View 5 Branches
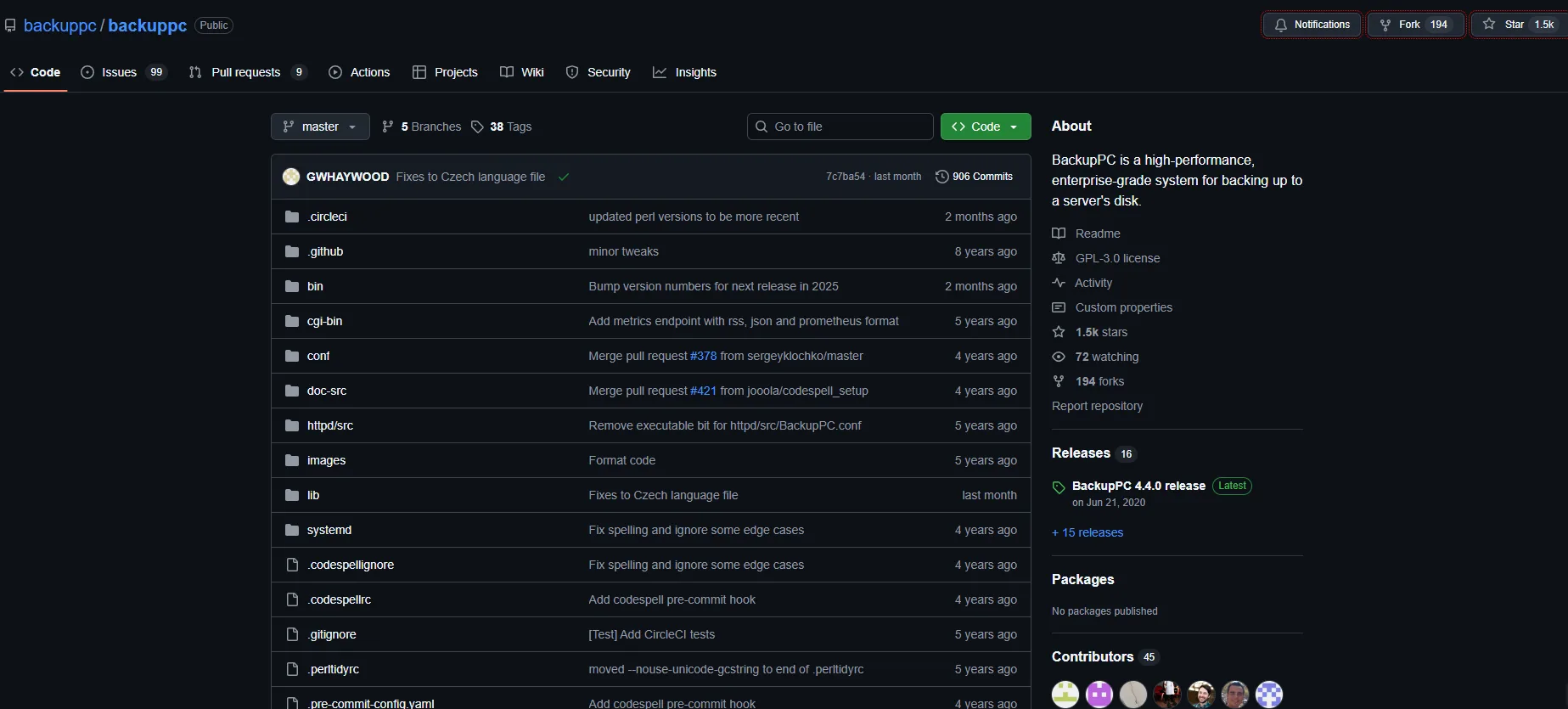The image size is (1568, 709). click(x=421, y=127)
